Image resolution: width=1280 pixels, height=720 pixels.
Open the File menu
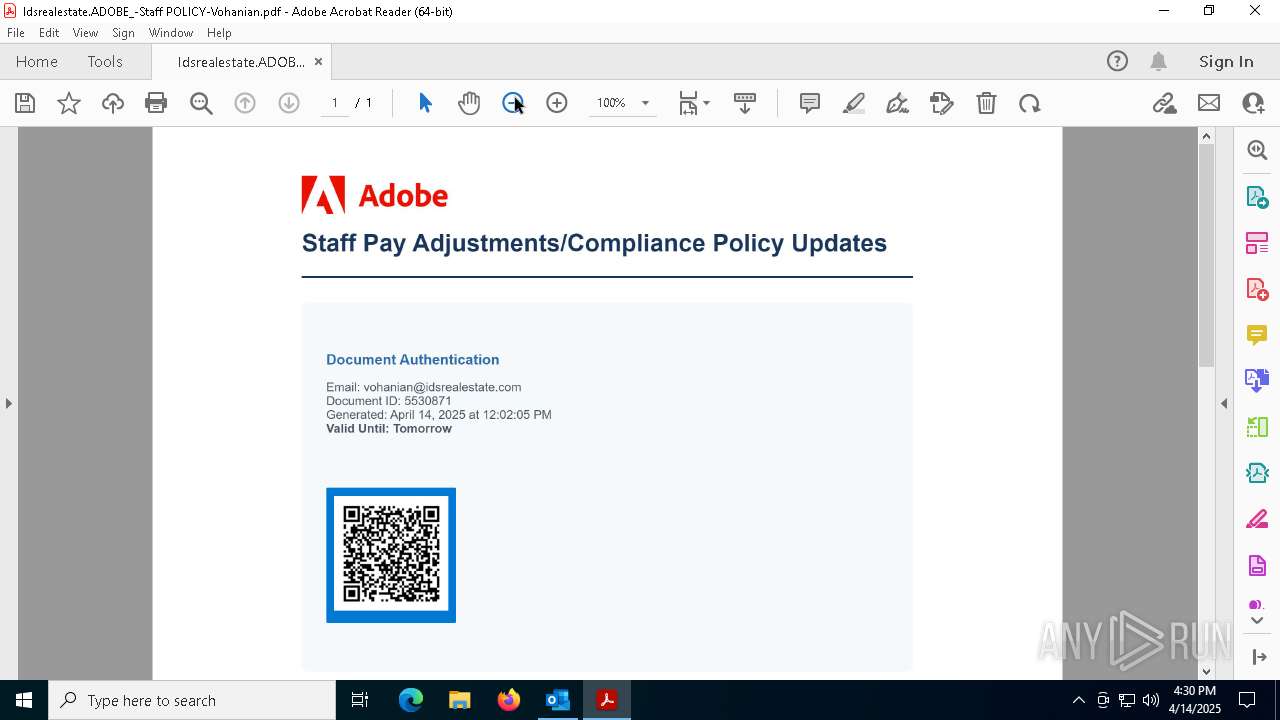click(16, 33)
